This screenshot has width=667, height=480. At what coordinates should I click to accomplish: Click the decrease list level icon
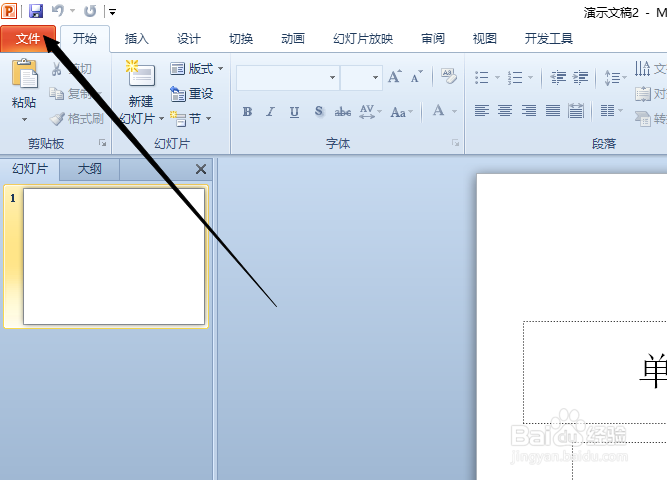[558, 77]
